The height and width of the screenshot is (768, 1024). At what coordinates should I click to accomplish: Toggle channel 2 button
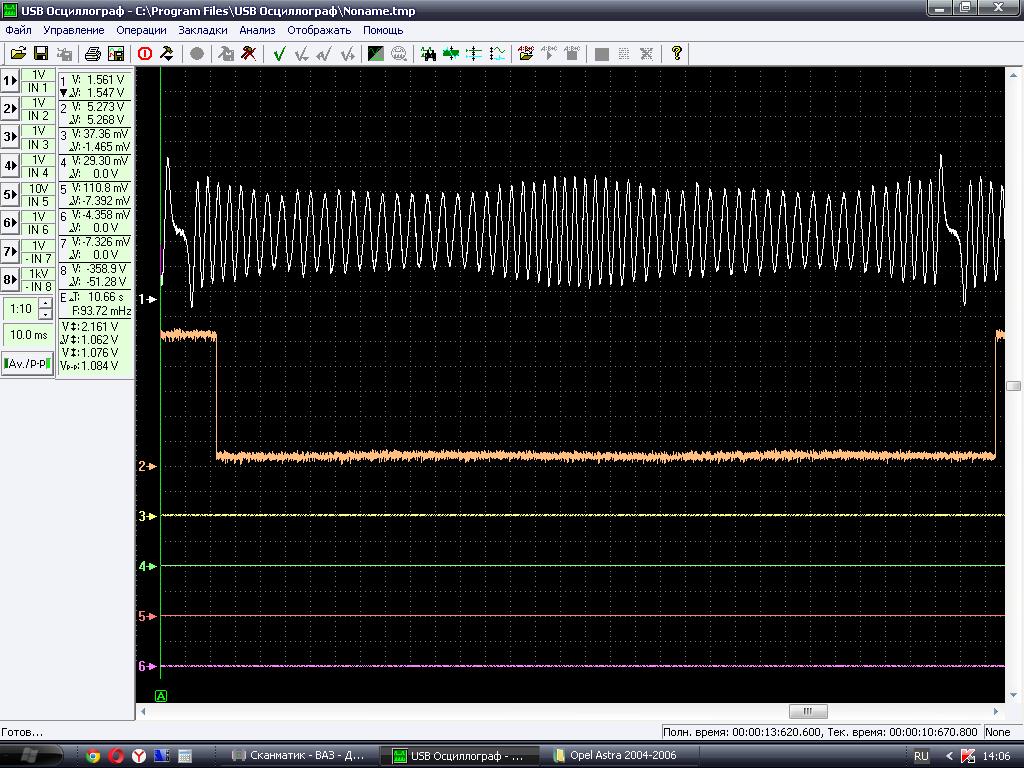(x=10, y=109)
